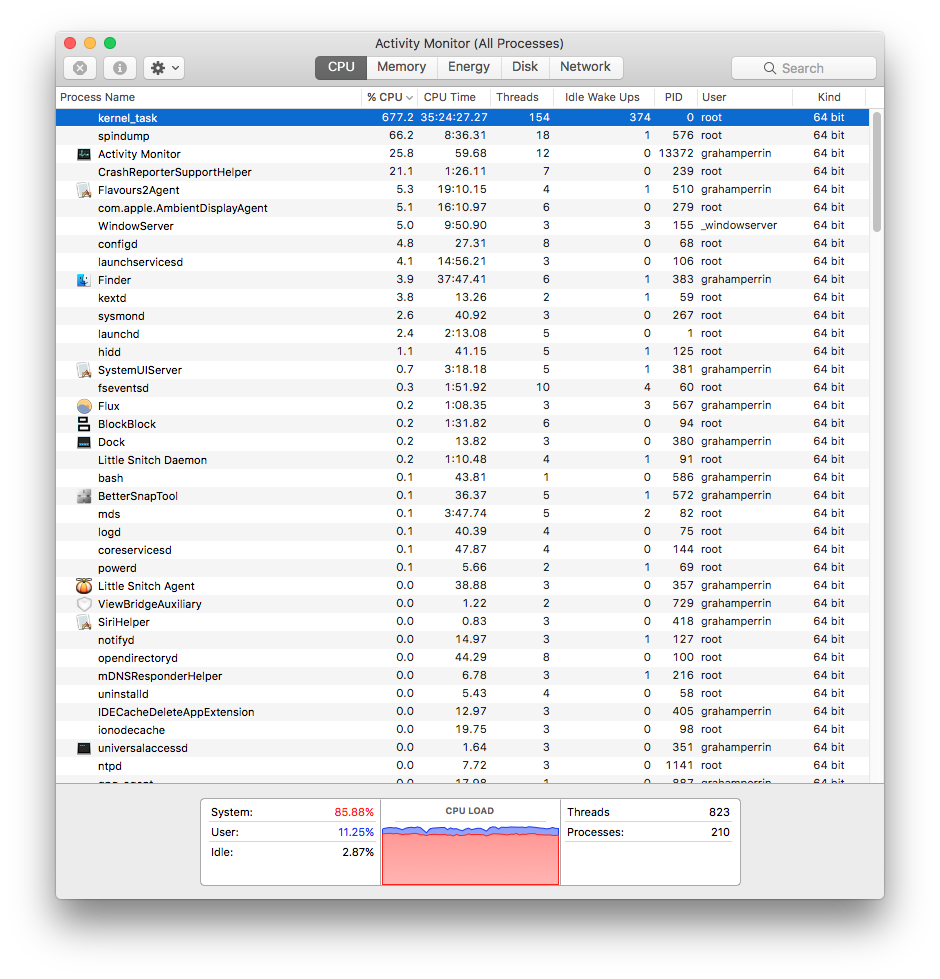This screenshot has width=940, height=979.
Task: Click the universalaccessd process icon
Action: pyautogui.click(x=84, y=748)
